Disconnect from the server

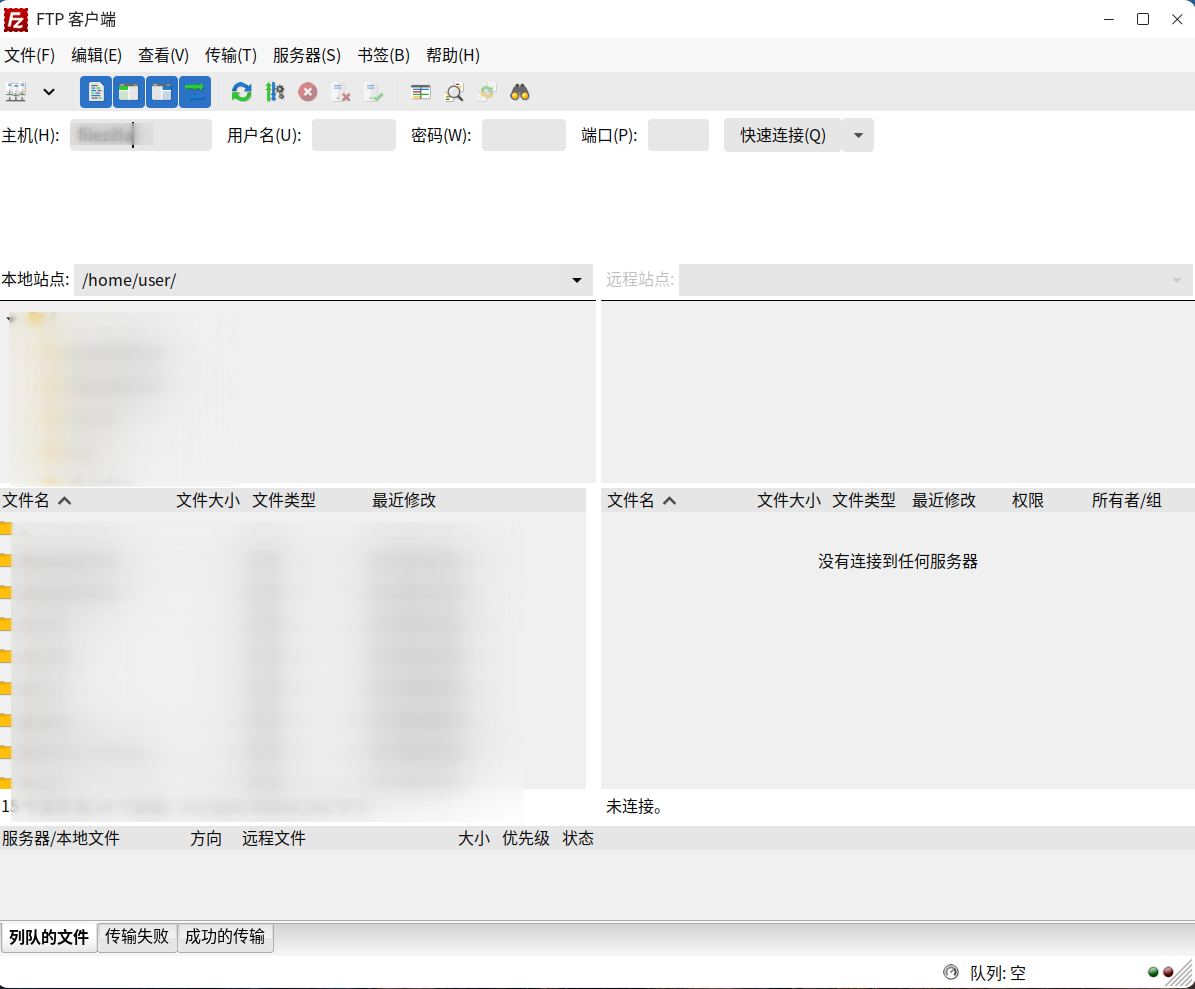341,91
